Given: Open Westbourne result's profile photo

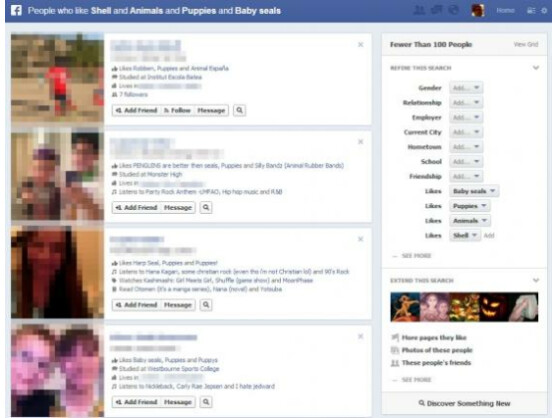Looking at the screenshot, I should (x=58, y=370).
